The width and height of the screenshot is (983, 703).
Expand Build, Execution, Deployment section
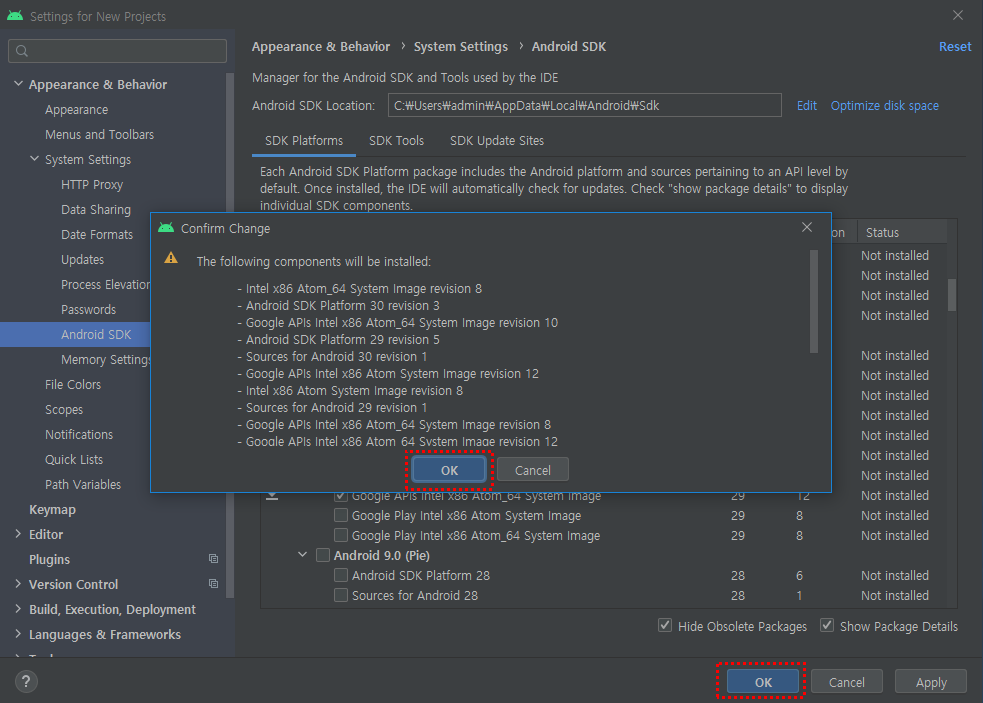[18, 609]
